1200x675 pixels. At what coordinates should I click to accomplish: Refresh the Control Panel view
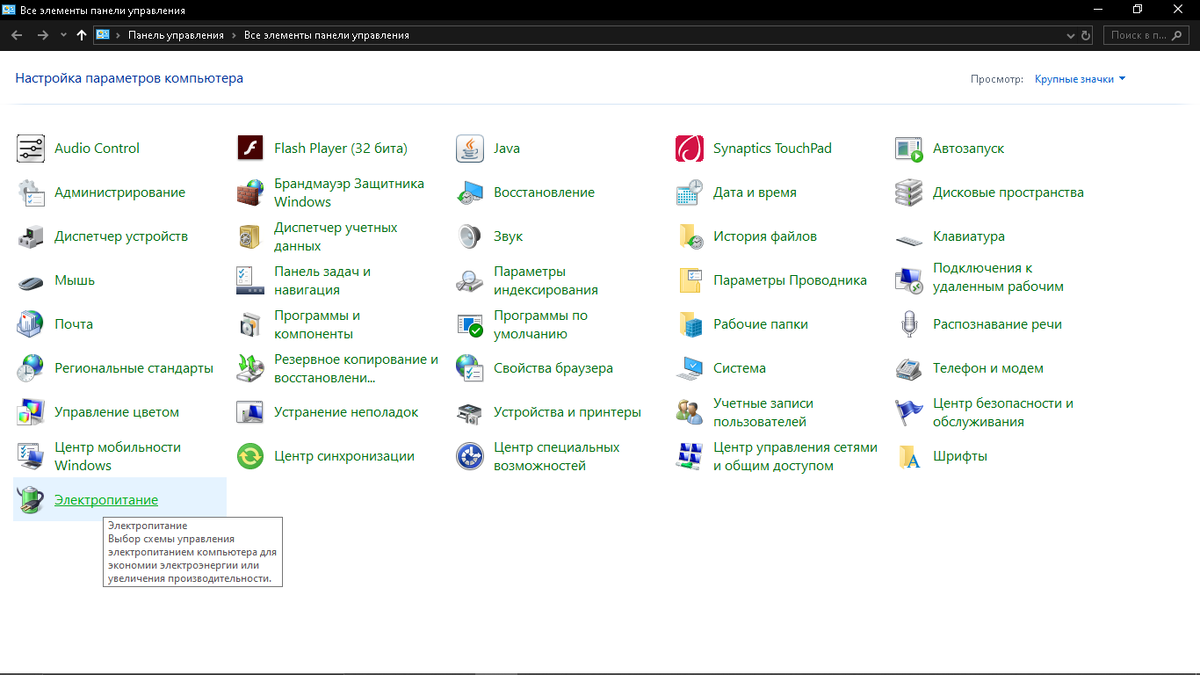(x=1088, y=35)
